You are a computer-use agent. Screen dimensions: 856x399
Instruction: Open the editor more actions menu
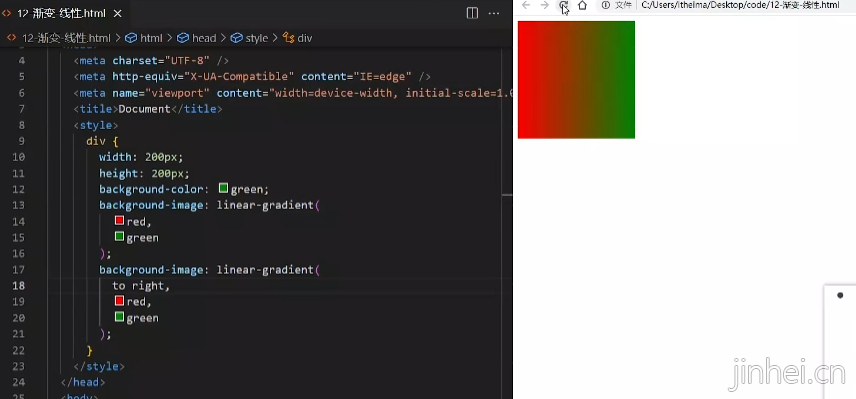coord(494,14)
